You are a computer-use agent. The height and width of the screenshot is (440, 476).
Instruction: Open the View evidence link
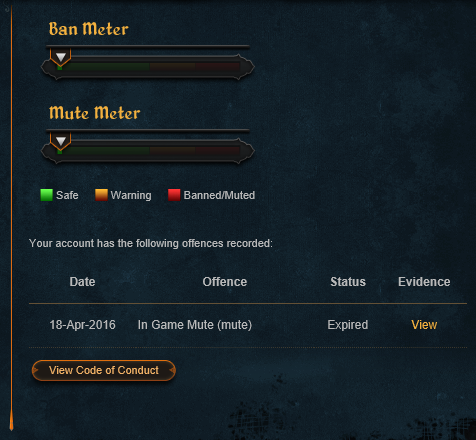click(x=424, y=325)
